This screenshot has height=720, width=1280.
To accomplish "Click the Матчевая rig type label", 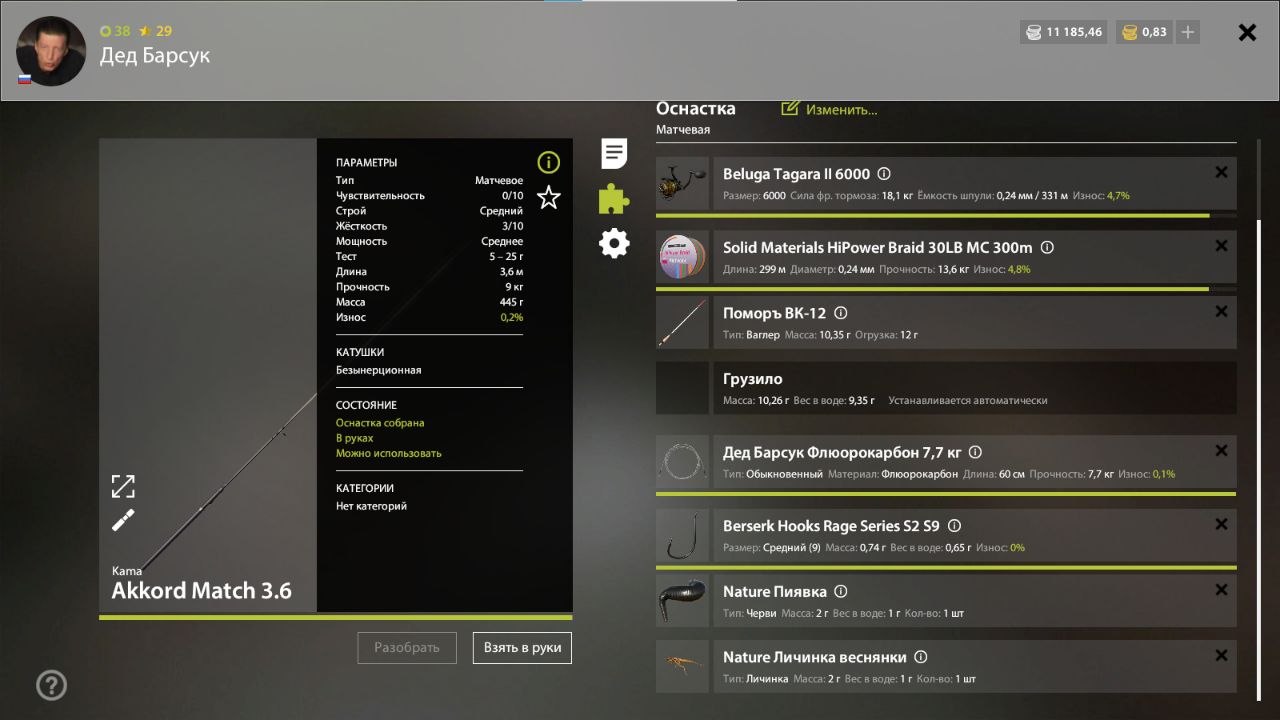I will coord(683,130).
